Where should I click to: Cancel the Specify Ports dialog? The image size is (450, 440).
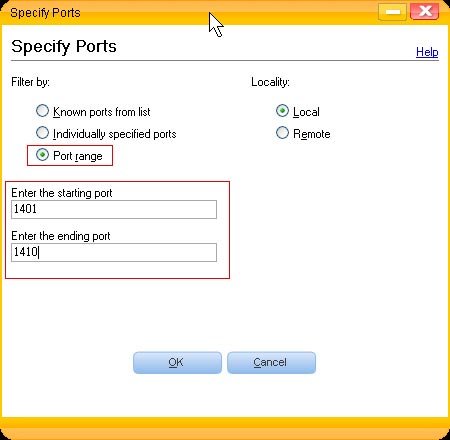click(271, 362)
